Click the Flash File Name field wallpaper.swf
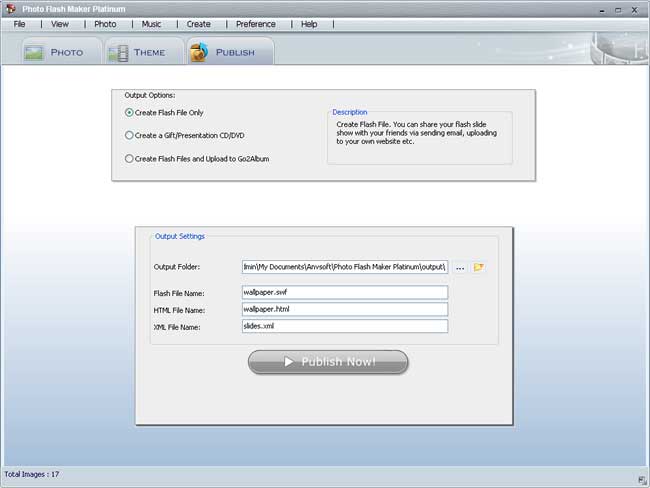 (345, 292)
